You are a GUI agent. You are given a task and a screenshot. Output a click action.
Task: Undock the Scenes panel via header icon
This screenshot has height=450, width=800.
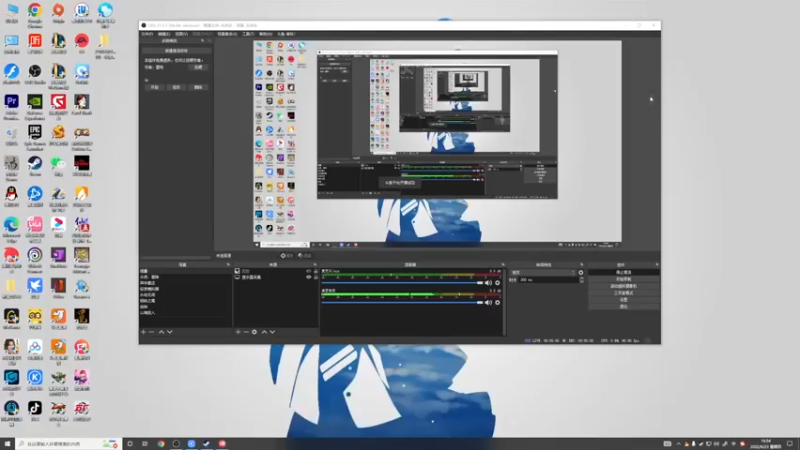click(x=228, y=265)
